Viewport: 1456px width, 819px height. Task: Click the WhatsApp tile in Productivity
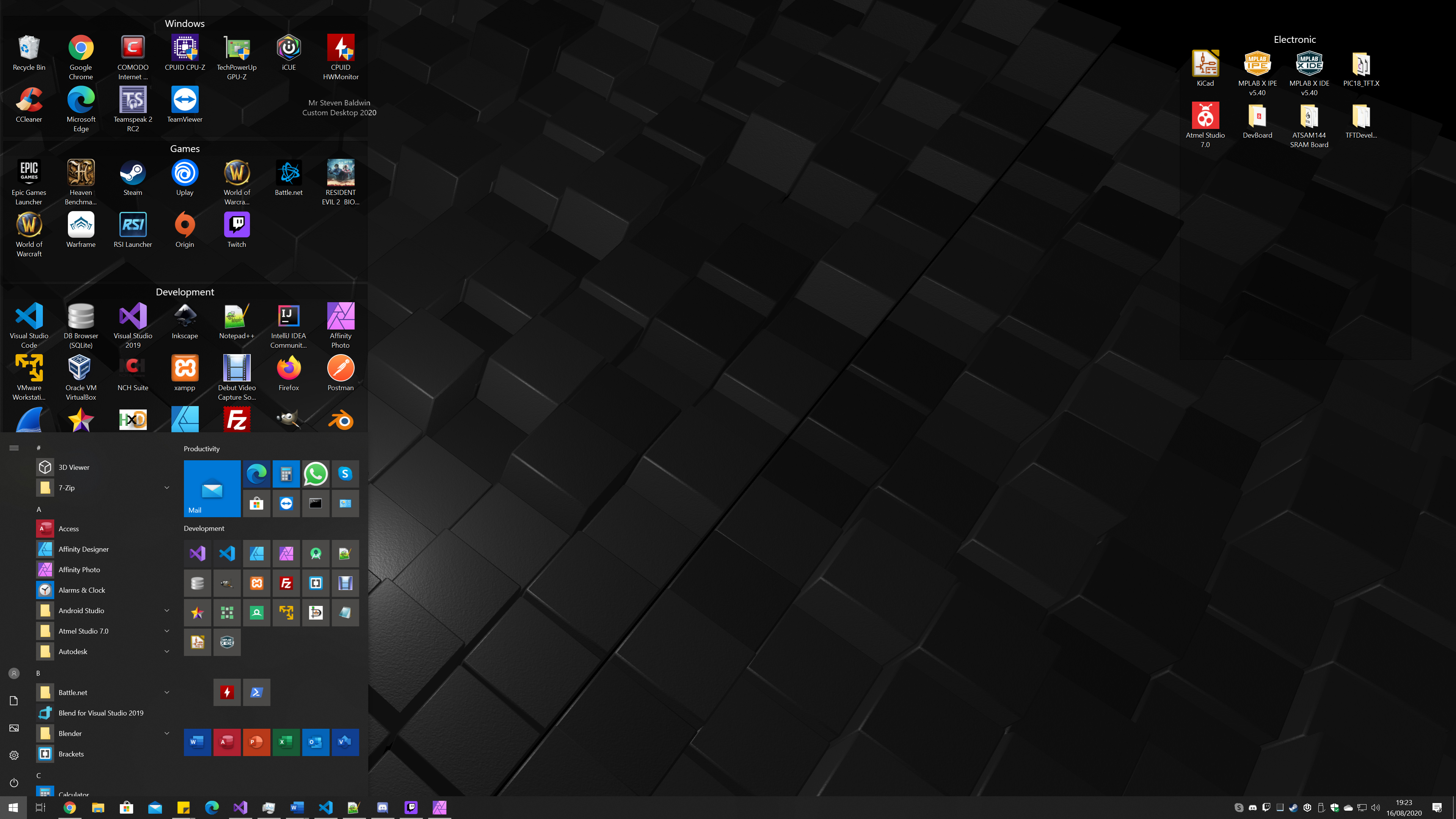[315, 474]
